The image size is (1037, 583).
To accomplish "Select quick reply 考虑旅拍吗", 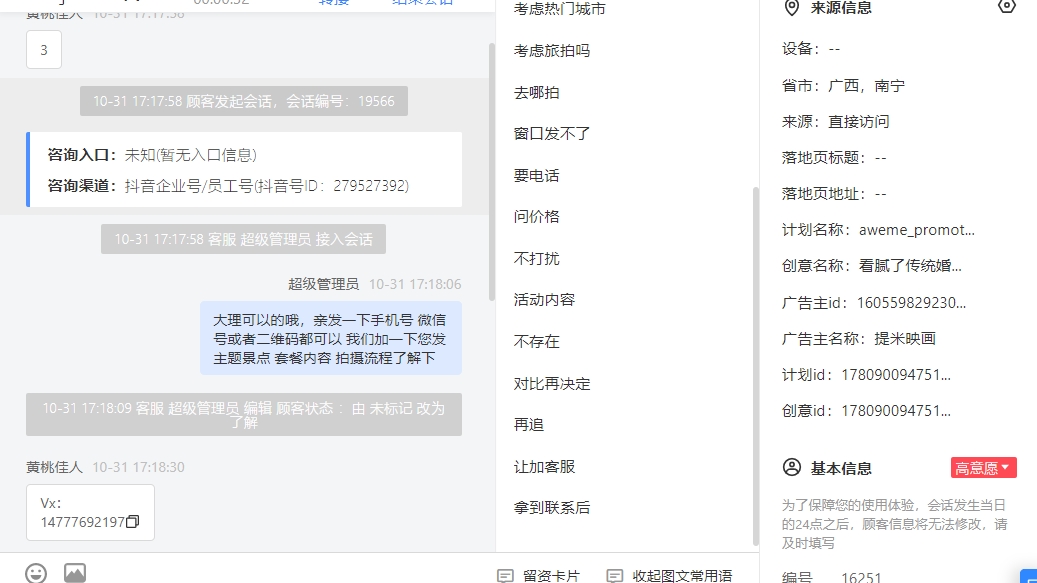I will 552,51.
